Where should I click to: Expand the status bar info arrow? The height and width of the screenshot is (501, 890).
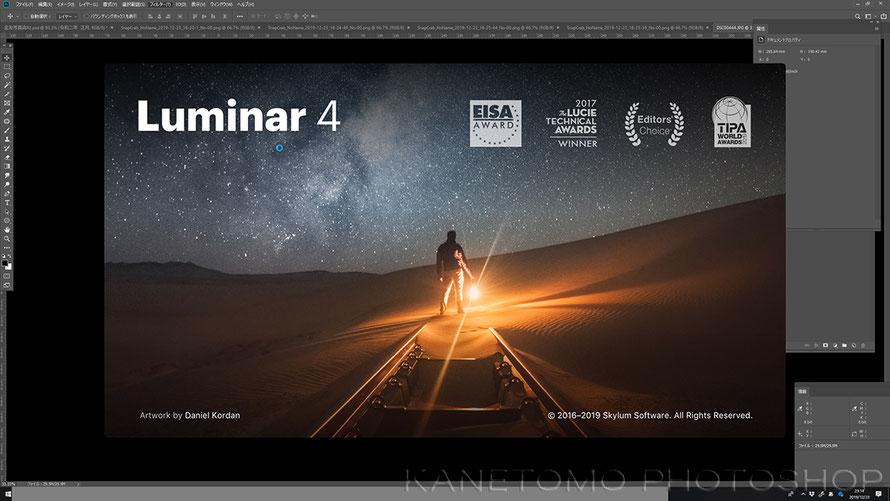[78, 484]
